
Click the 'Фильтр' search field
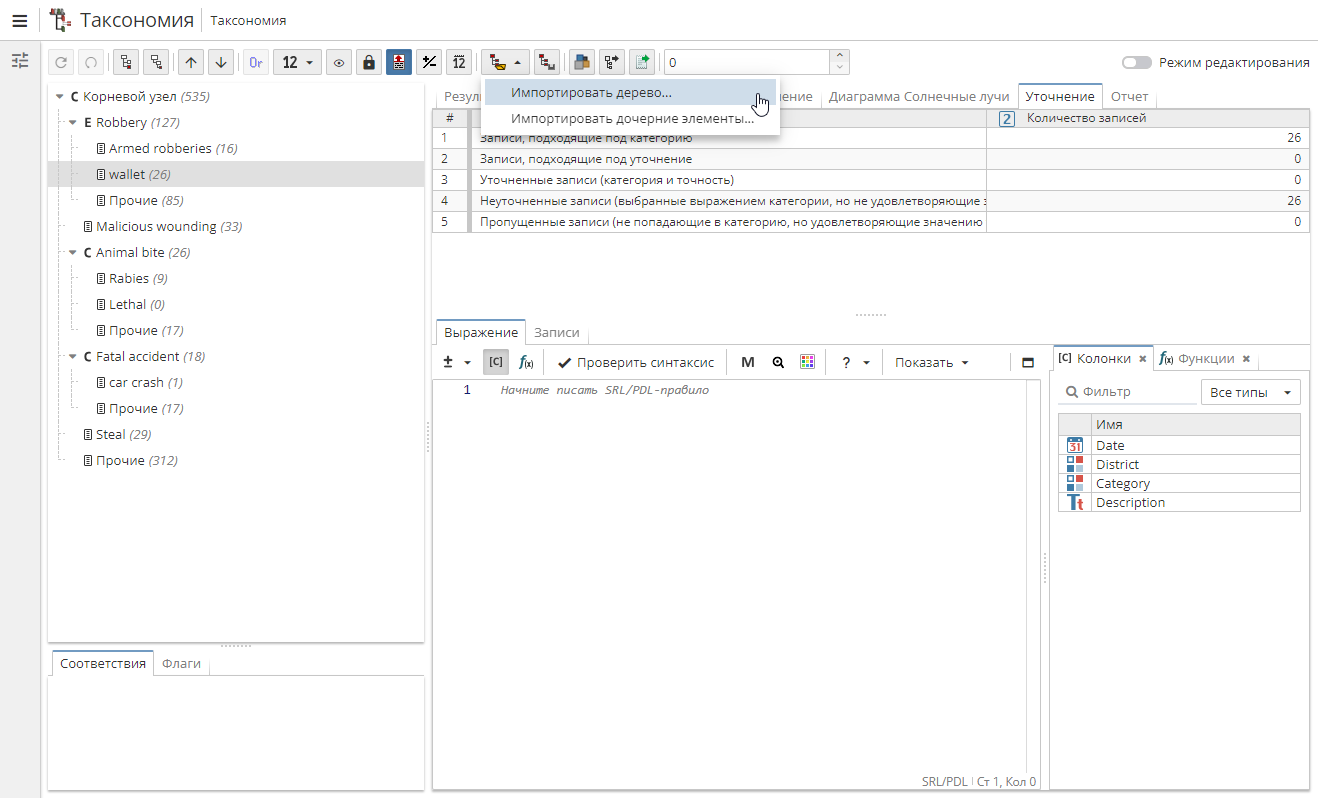coord(1125,392)
